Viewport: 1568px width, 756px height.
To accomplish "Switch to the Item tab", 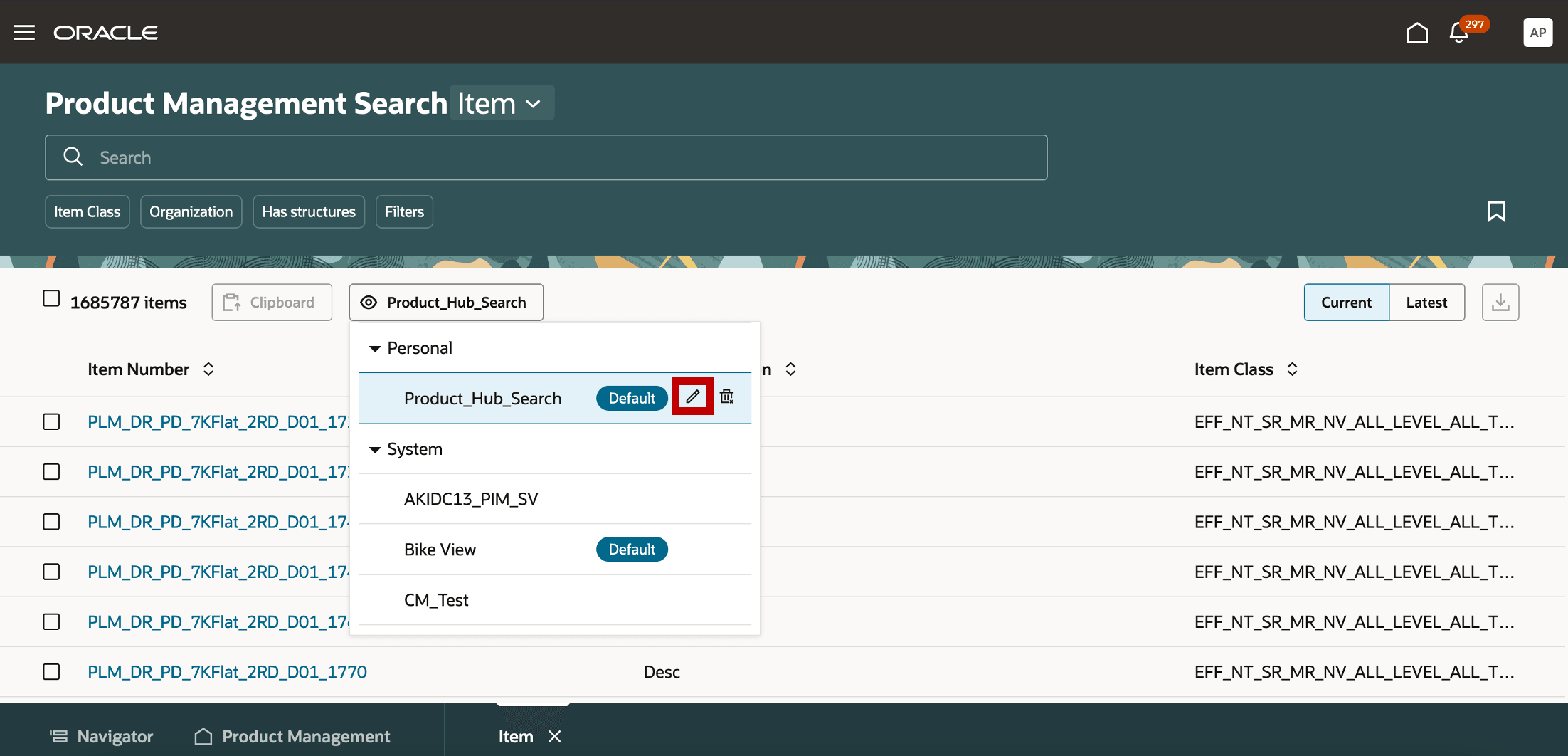I will pyautogui.click(x=516, y=736).
